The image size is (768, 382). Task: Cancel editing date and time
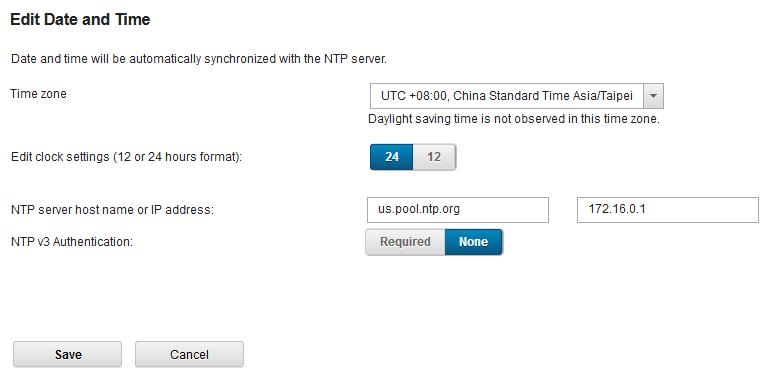coord(189,355)
